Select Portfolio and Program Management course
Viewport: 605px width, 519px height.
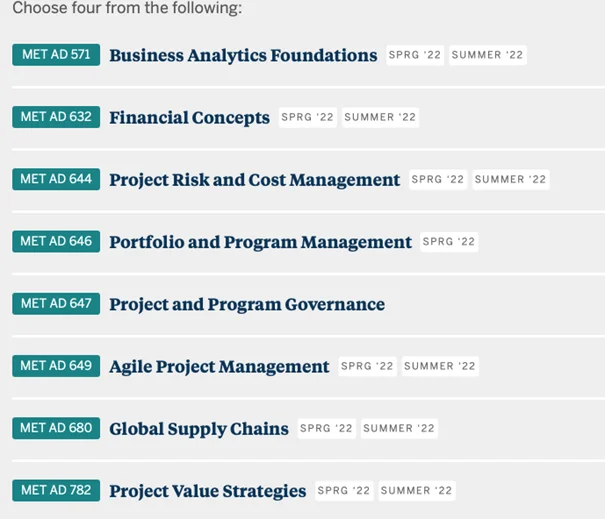(260, 242)
